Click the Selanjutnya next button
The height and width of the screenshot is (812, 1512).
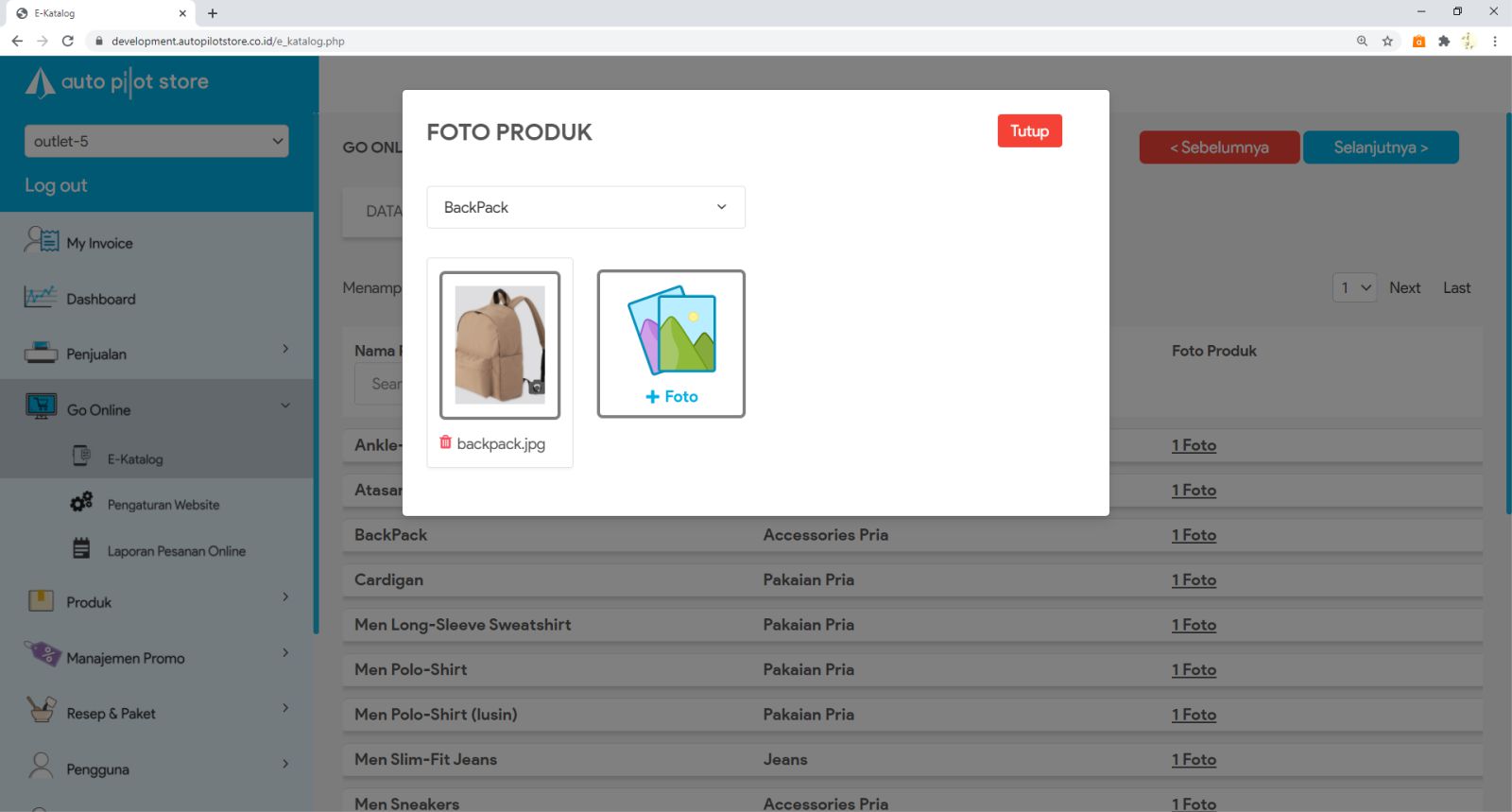tap(1380, 147)
